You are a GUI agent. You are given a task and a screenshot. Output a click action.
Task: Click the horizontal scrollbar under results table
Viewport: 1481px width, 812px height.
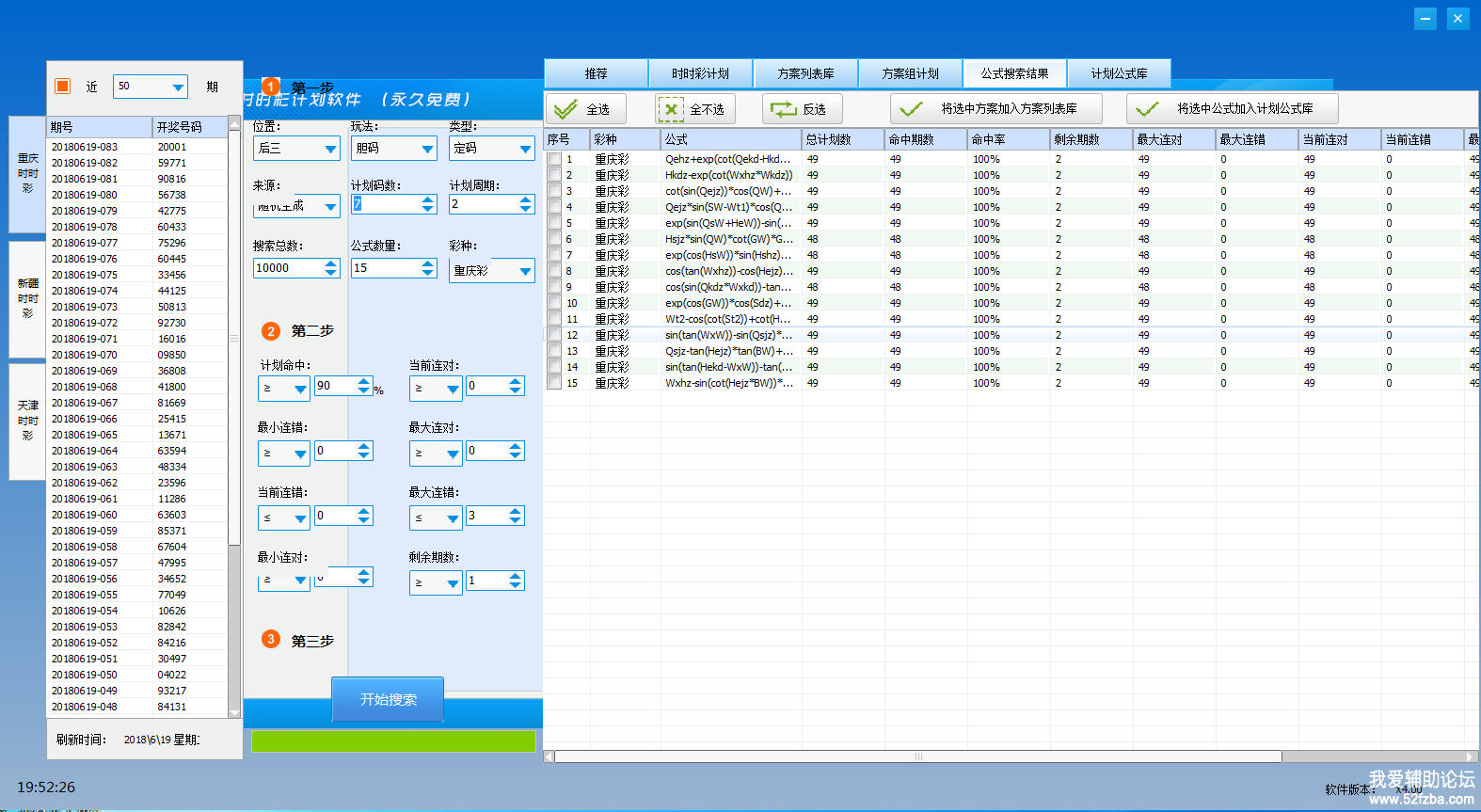pyautogui.click(x=917, y=756)
